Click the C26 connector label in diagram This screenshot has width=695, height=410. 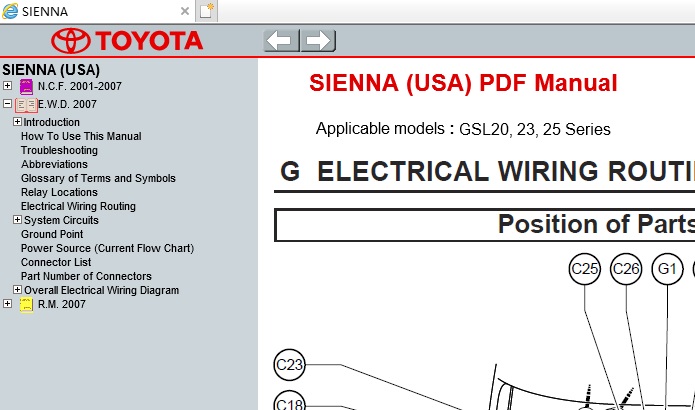[626, 269]
